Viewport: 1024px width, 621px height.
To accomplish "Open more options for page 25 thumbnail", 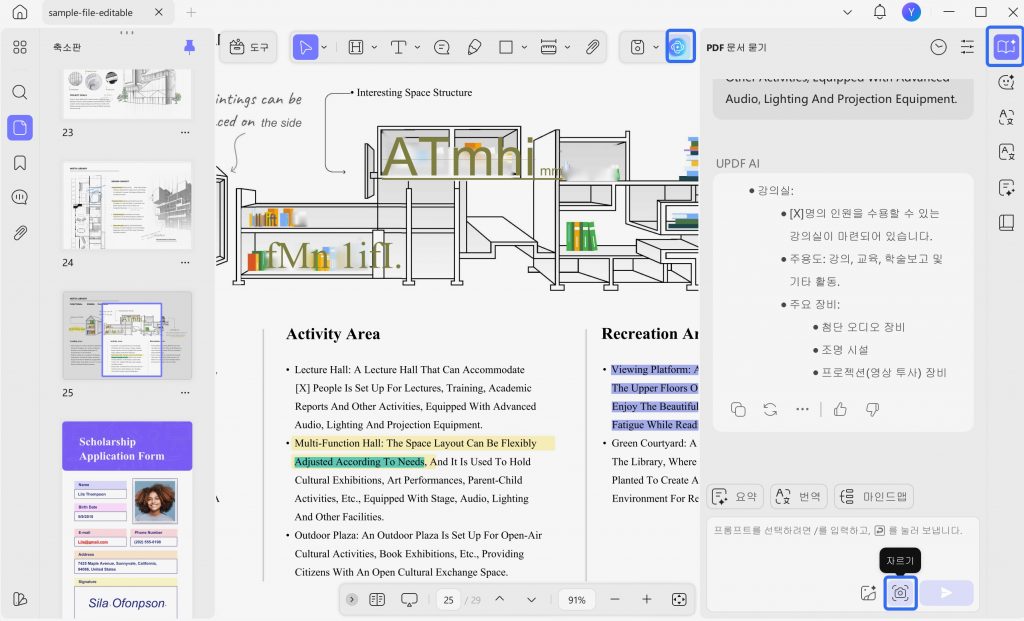I will 185,392.
